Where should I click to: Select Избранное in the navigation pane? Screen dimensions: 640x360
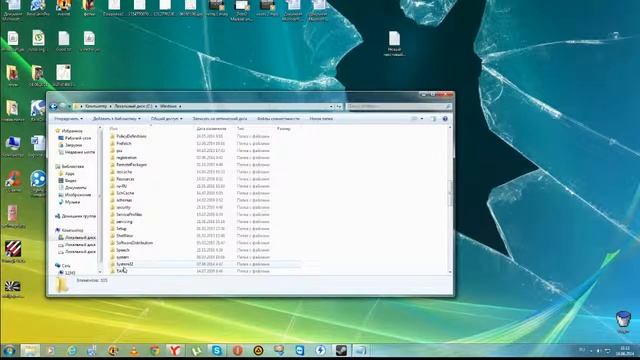click(x=72, y=131)
